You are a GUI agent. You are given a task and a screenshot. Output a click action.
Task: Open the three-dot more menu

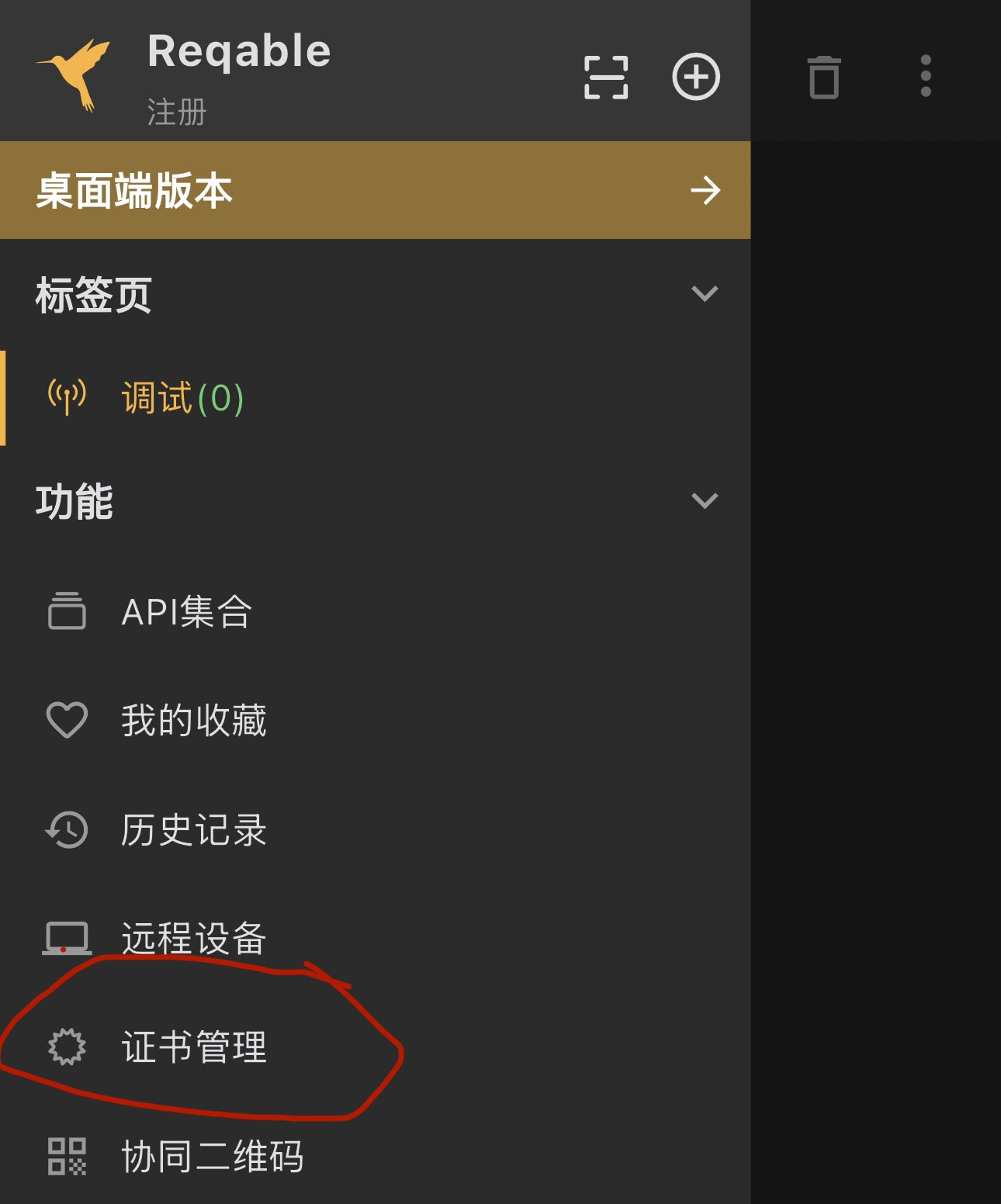pos(926,76)
